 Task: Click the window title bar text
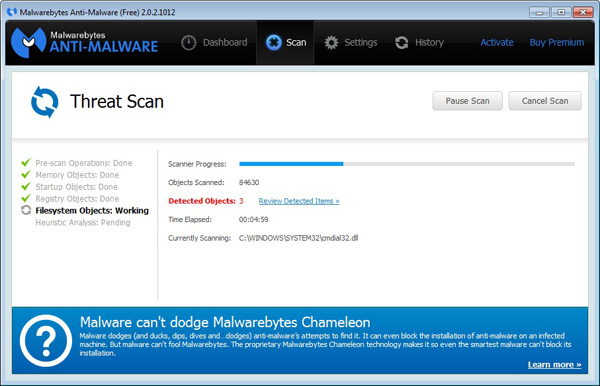click(98, 12)
